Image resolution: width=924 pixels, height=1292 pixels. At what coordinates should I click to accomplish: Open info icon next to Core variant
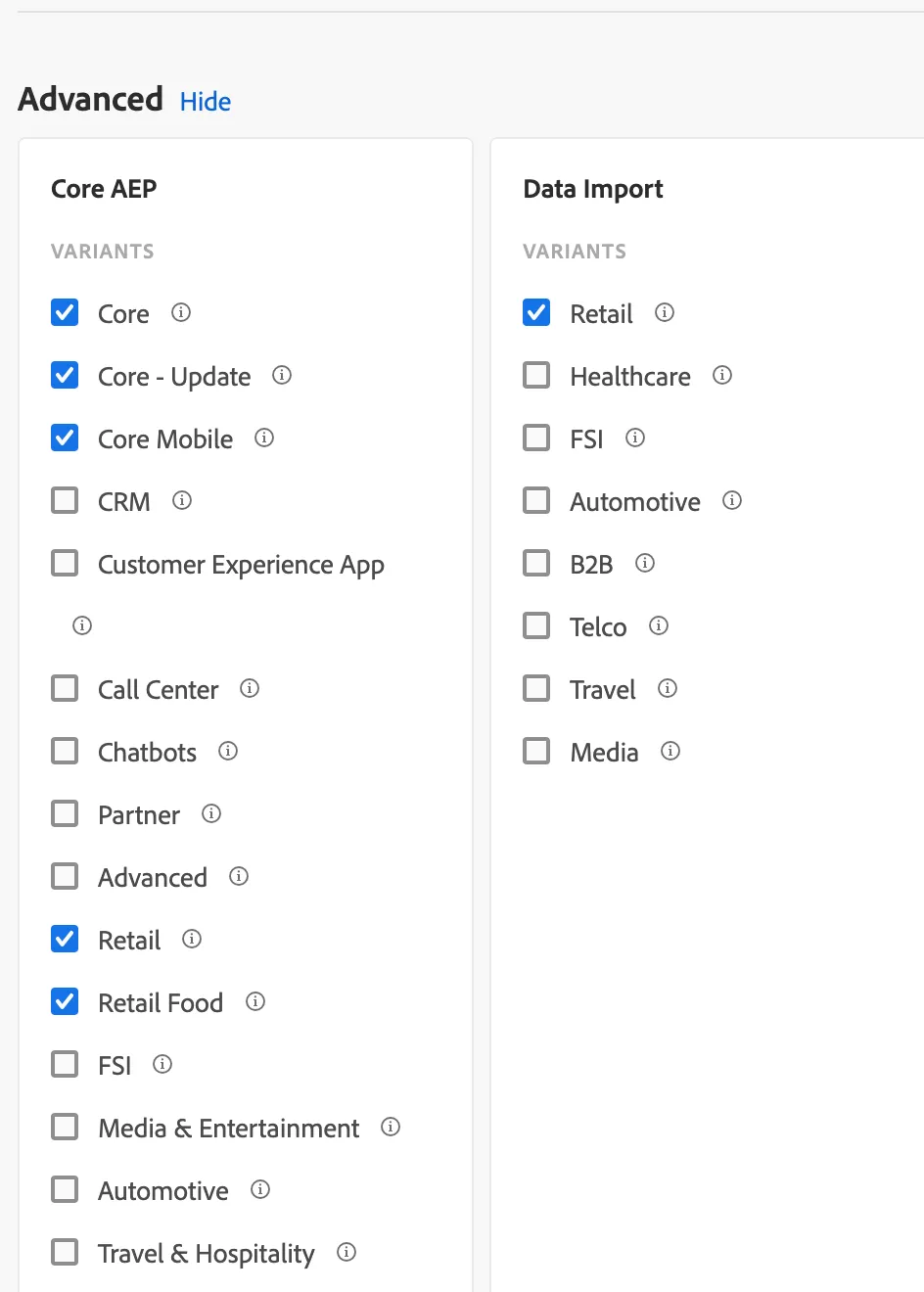(181, 312)
